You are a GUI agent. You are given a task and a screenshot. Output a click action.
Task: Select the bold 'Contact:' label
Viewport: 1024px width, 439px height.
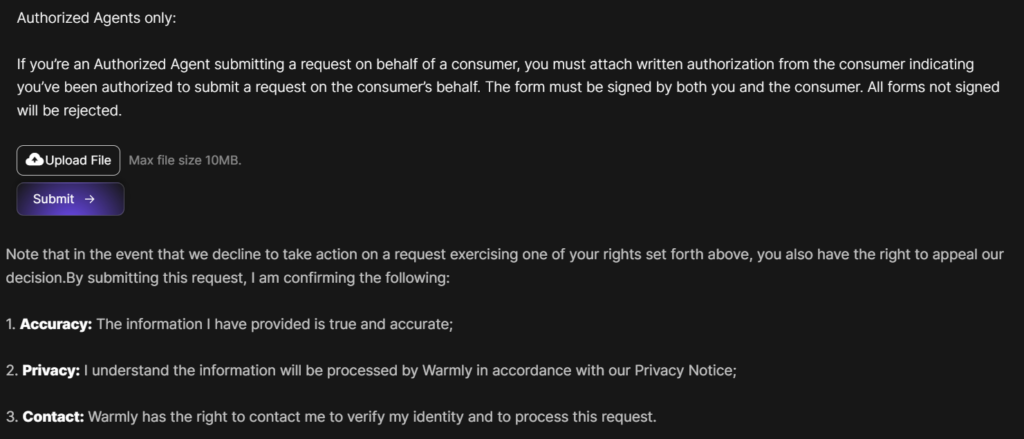click(53, 416)
